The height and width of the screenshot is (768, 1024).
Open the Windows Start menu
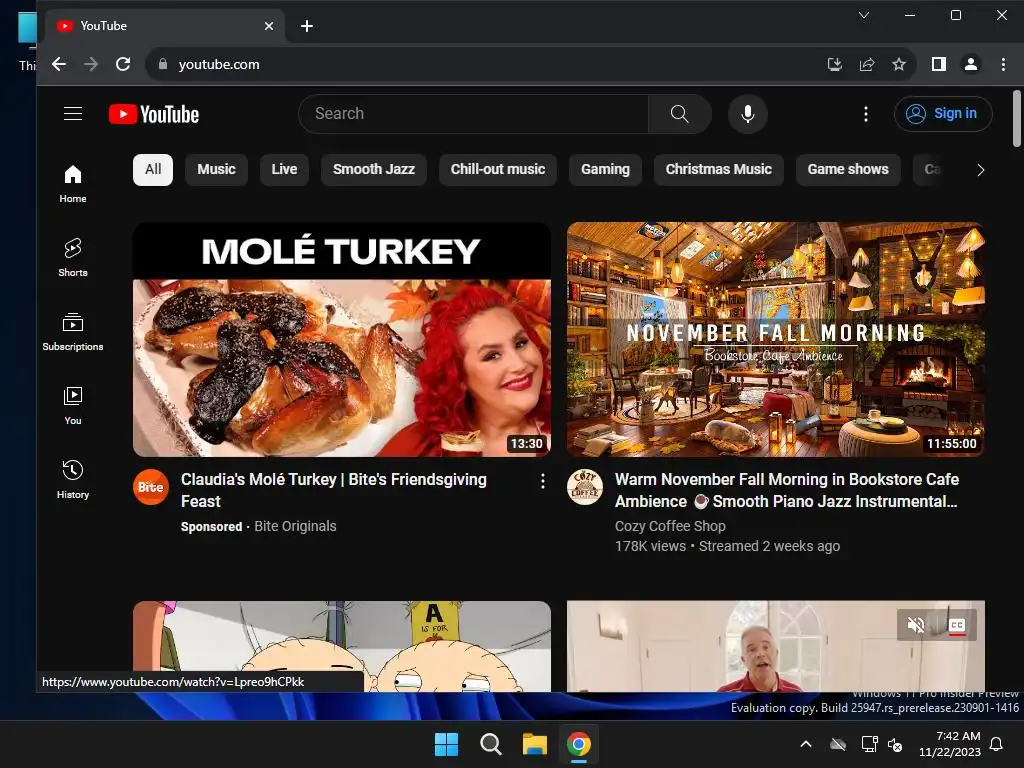(x=447, y=744)
